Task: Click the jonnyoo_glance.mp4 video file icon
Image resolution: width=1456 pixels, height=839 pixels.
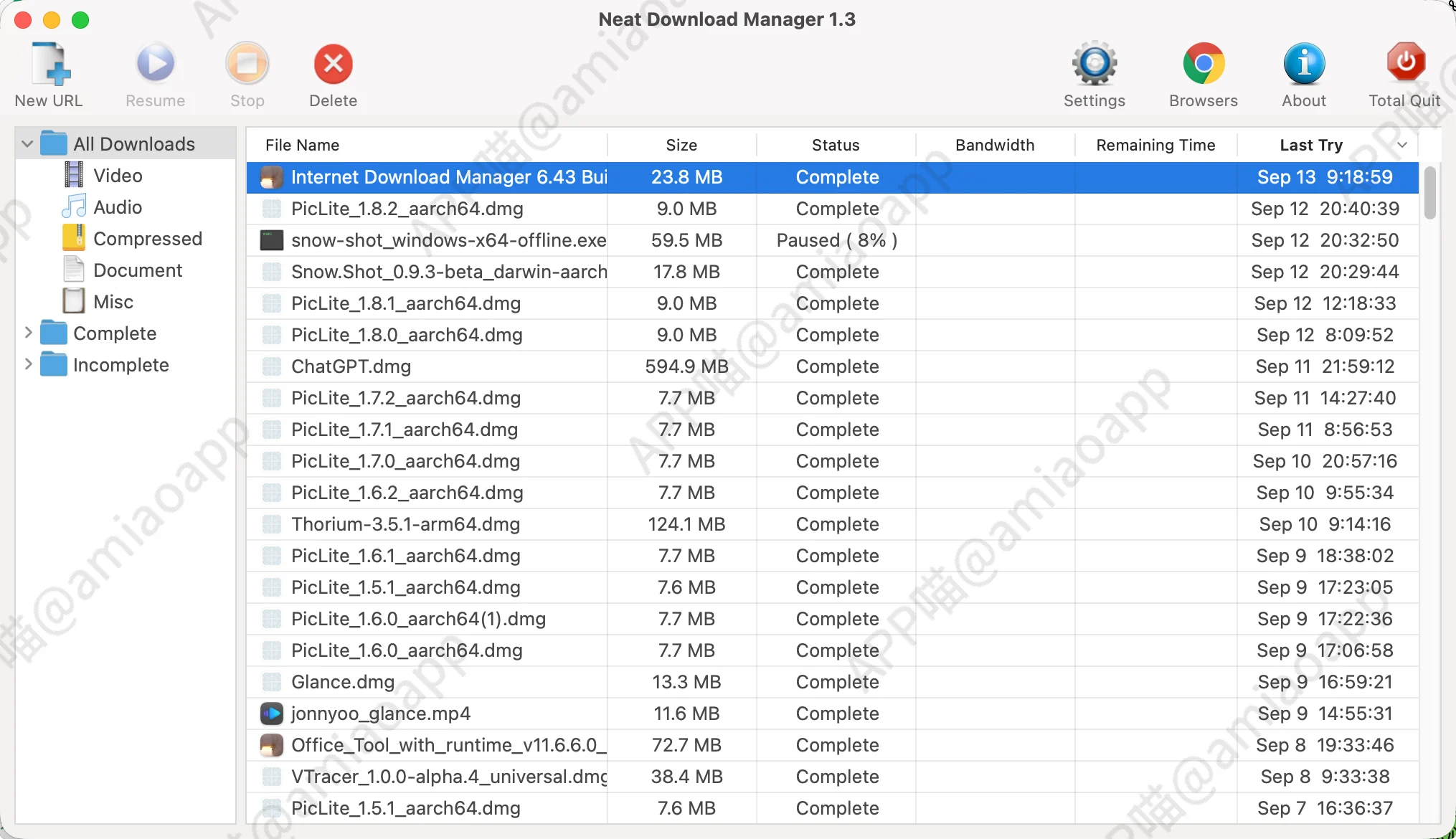Action: 271,714
